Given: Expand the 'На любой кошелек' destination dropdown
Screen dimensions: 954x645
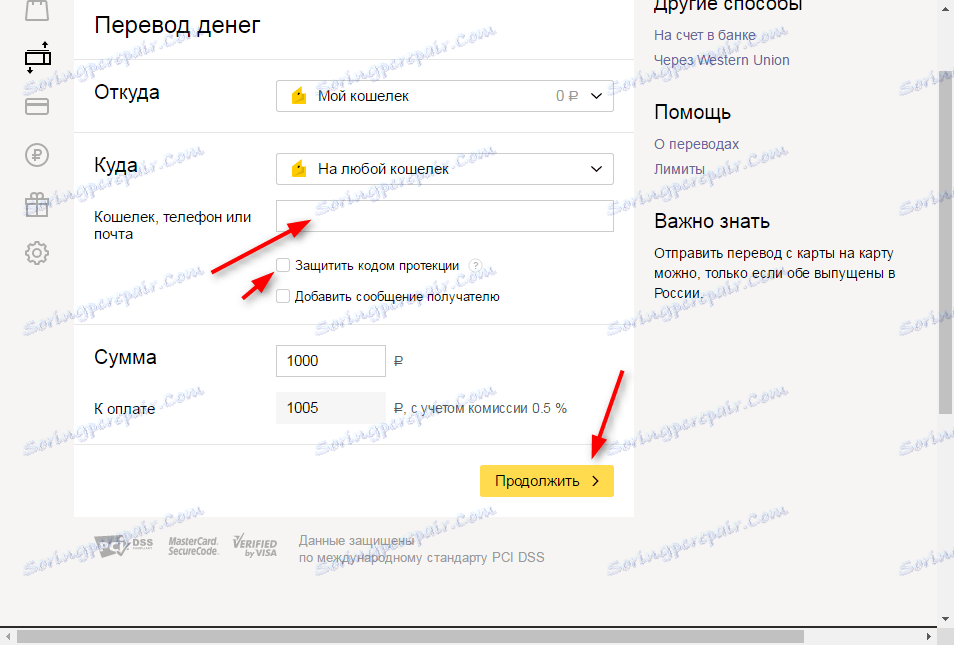Looking at the screenshot, I should click(x=445, y=169).
